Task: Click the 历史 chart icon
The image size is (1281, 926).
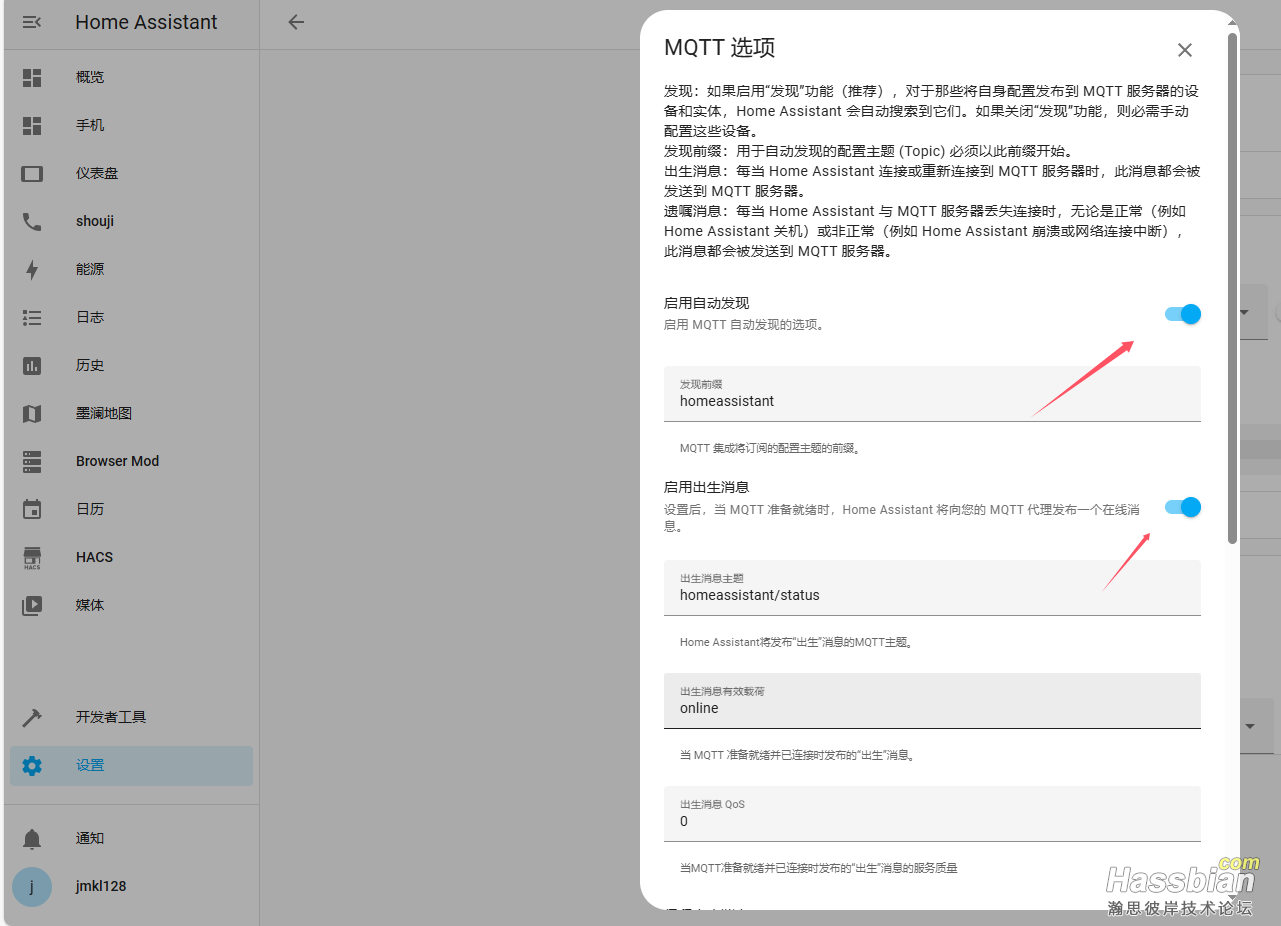Action: click(x=32, y=365)
